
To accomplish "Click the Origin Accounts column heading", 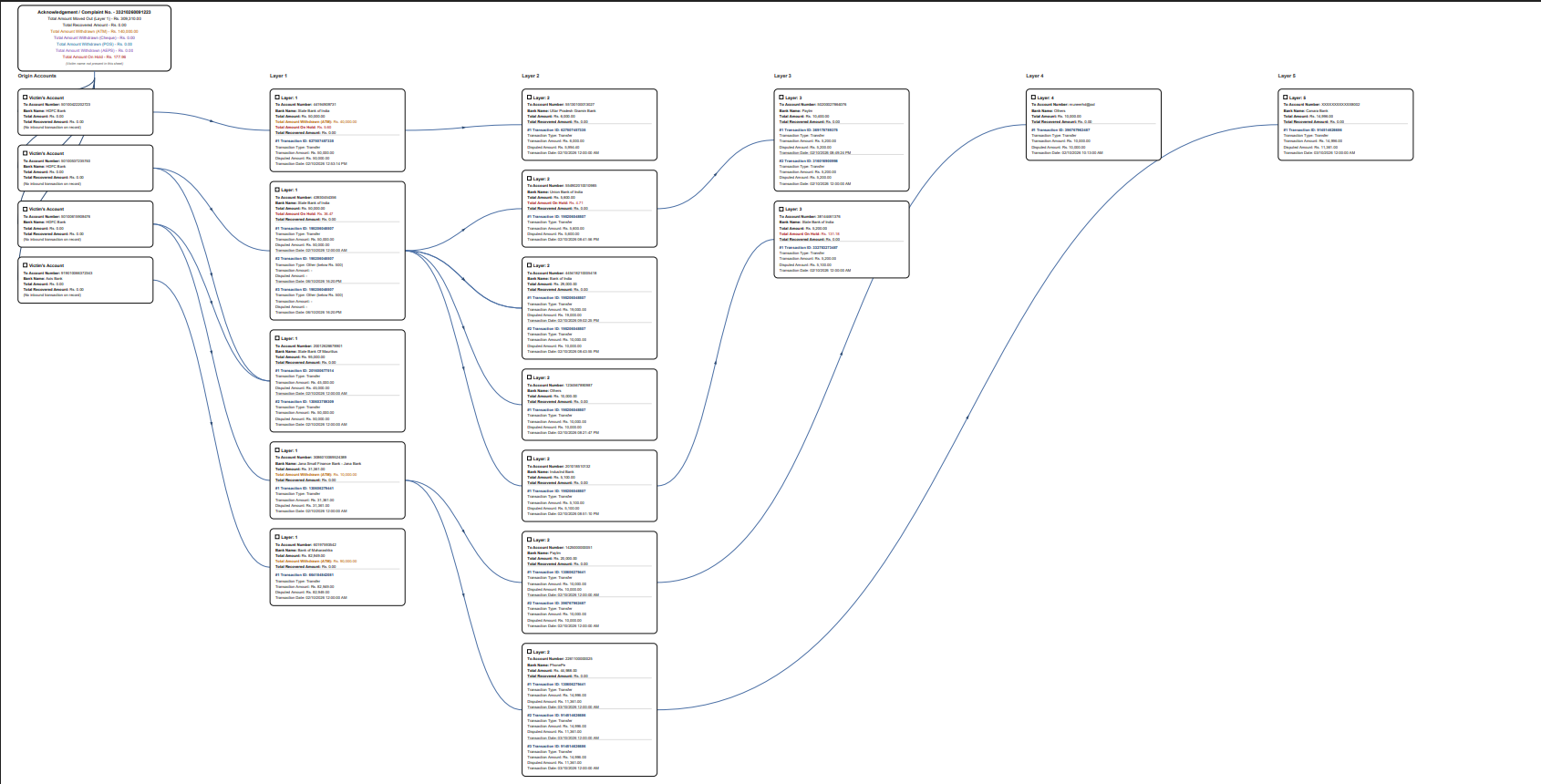I will pyautogui.click(x=37, y=76).
